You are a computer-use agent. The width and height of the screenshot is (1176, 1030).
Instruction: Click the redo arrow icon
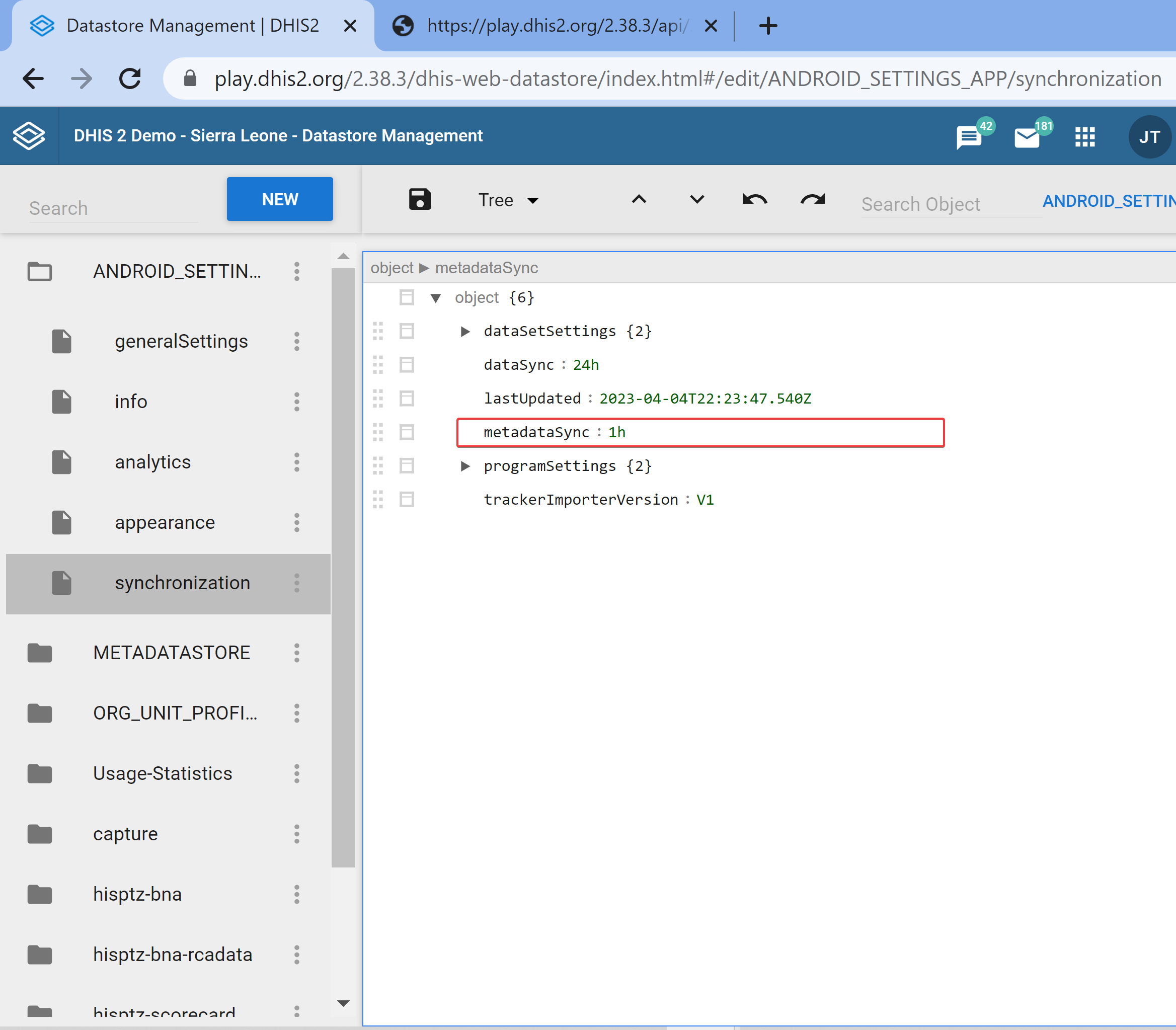click(x=813, y=199)
